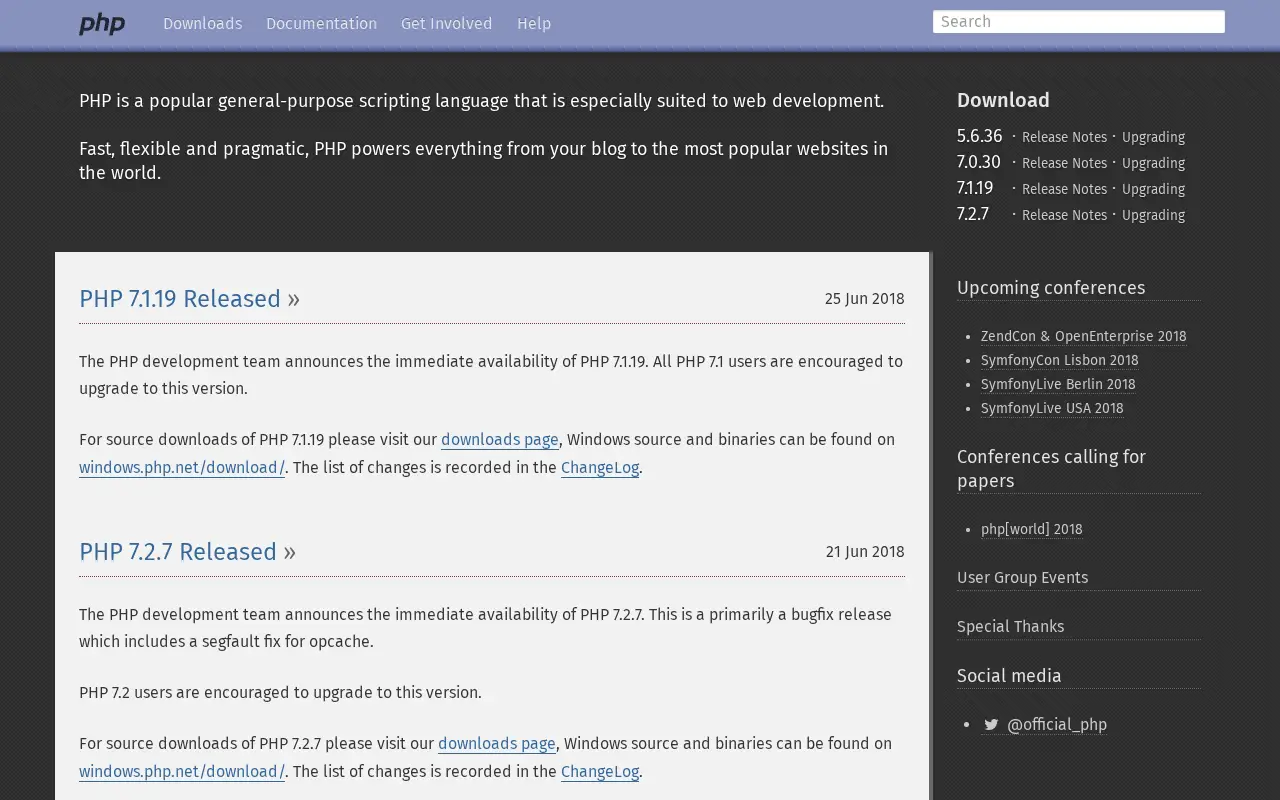Open SymfonyCon Lisbon 2018 conference

pos(1060,361)
